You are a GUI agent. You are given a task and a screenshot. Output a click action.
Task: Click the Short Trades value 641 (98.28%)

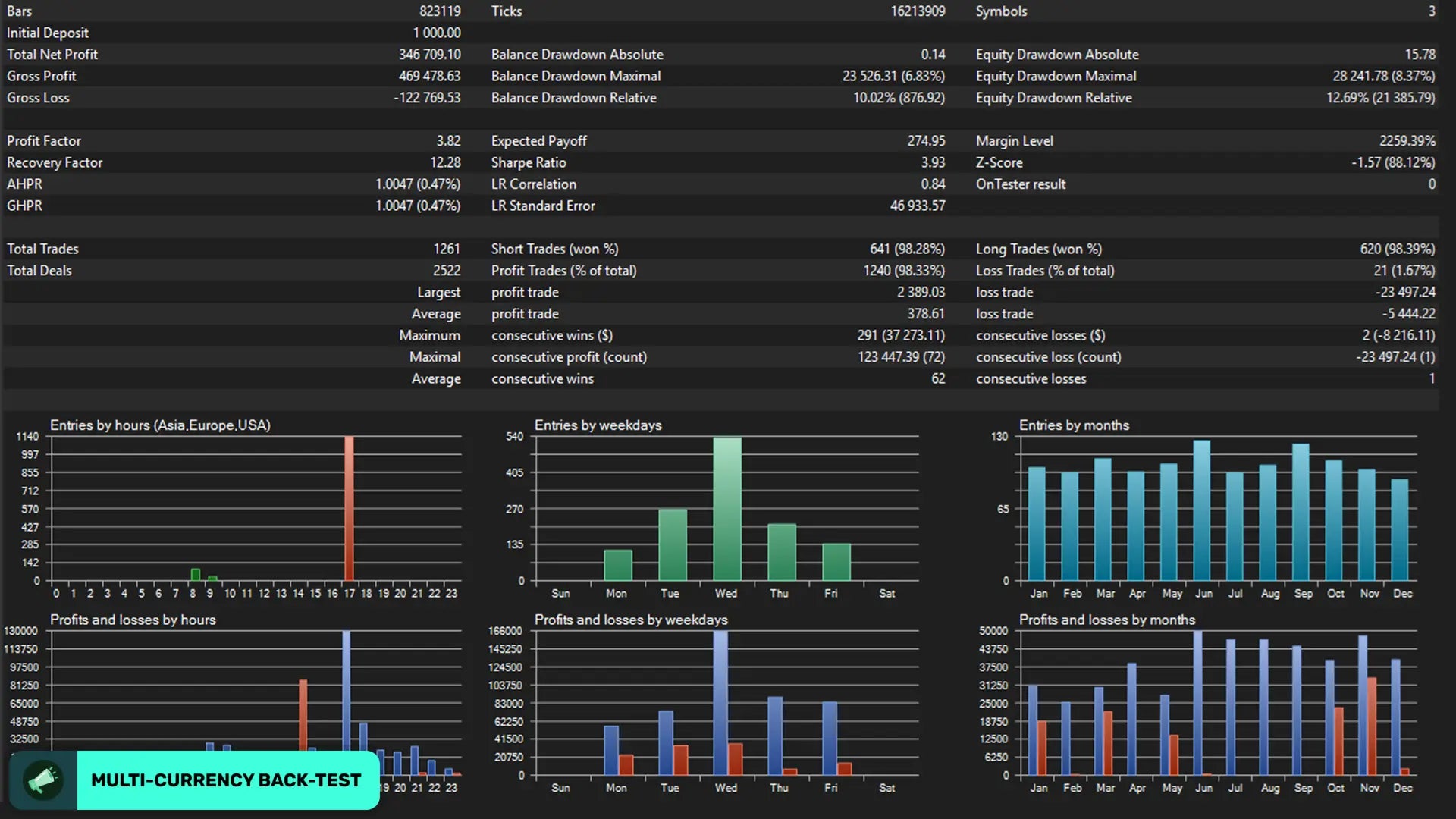pyautogui.click(x=907, y=249)
